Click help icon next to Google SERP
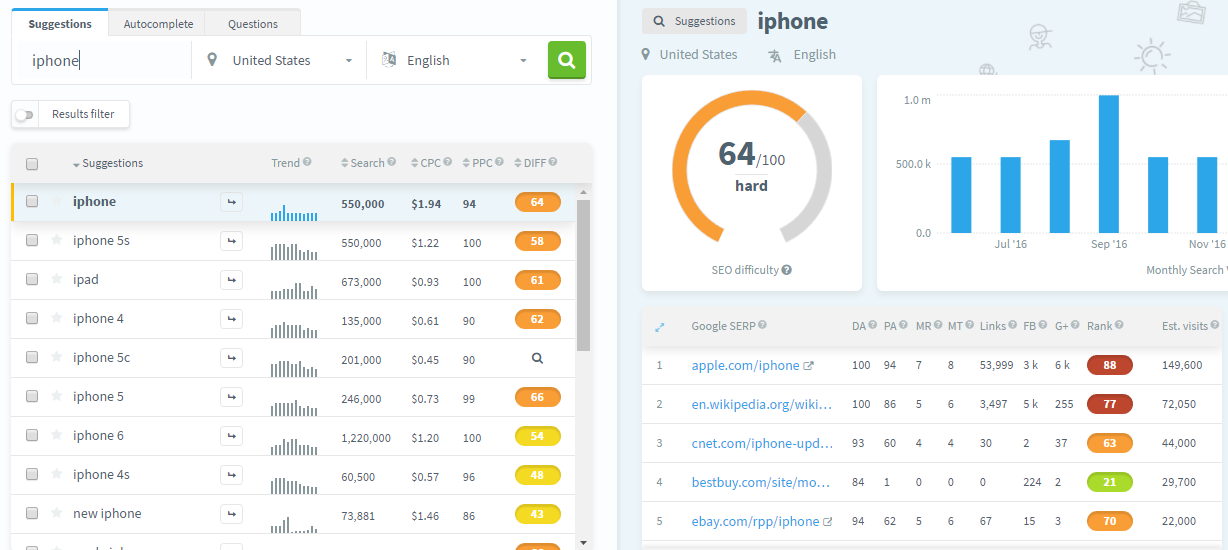This screenshot has height=550, width=1228. (x=763, y=325)
